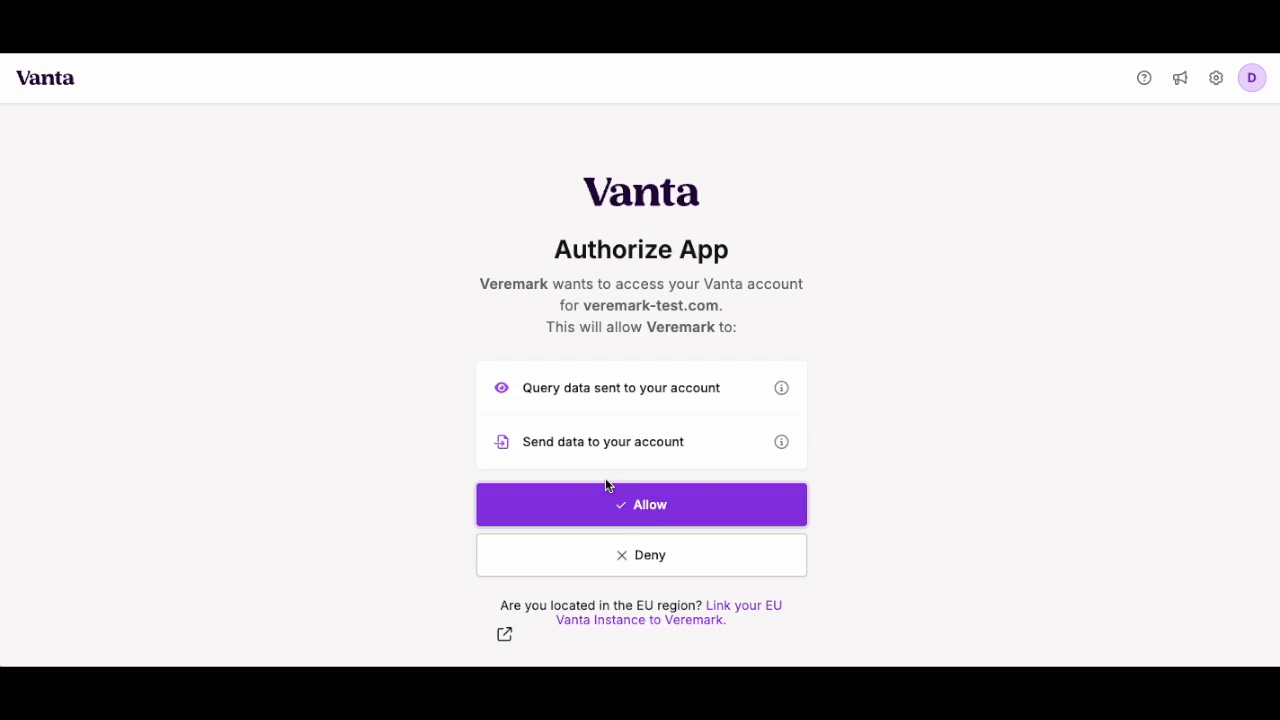
Task: Click the Deny button
Action: (641, 555)
